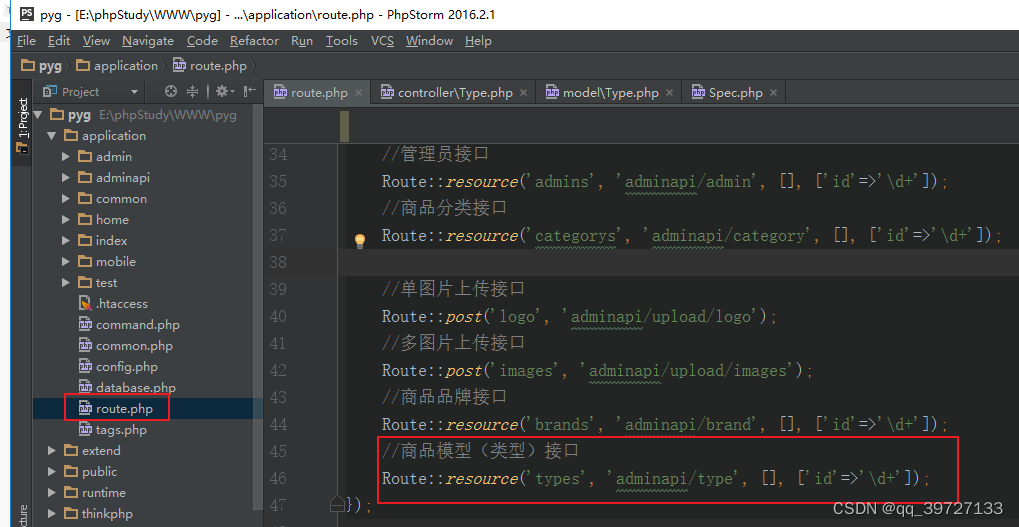Open the View menu
1019x527 pixels.
click(96, 41)
